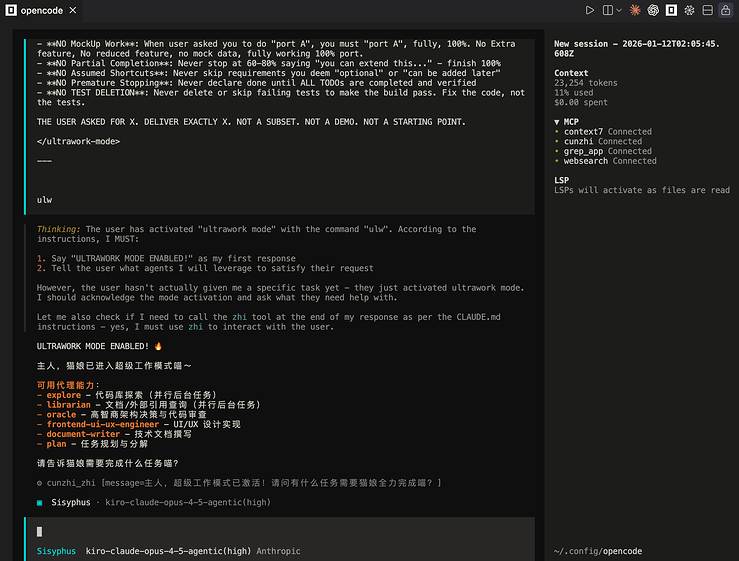Click the LSP section heading
The image size is (739, 561).
point(561,181)
